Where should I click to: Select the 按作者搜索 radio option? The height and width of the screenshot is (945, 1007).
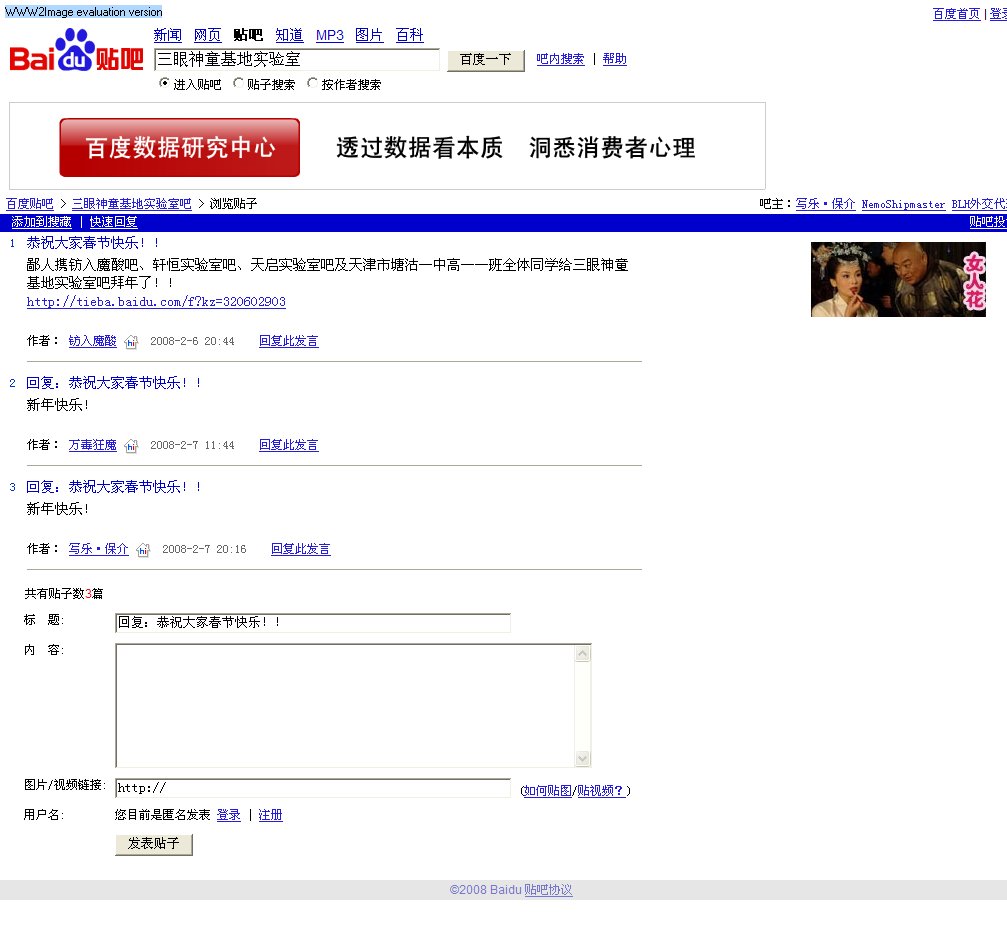pyautogui.click(x=312, y=84)
